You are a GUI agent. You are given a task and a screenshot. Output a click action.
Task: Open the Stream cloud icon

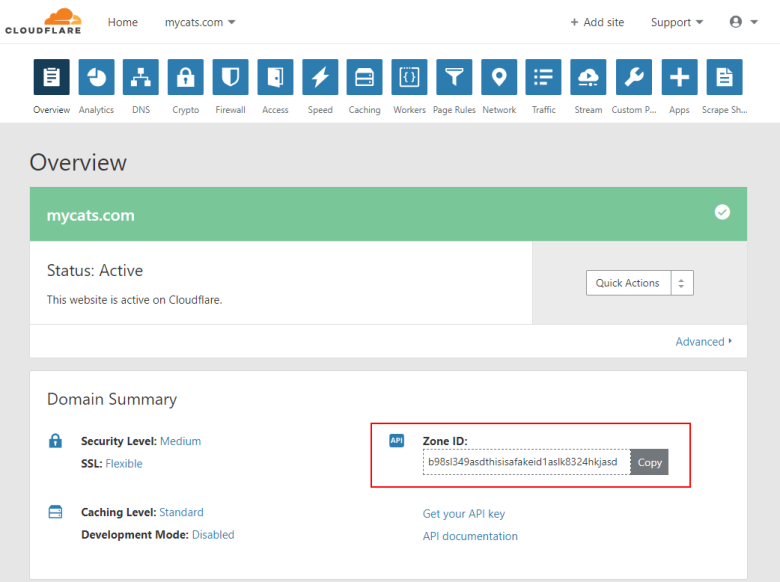point(588,77)
